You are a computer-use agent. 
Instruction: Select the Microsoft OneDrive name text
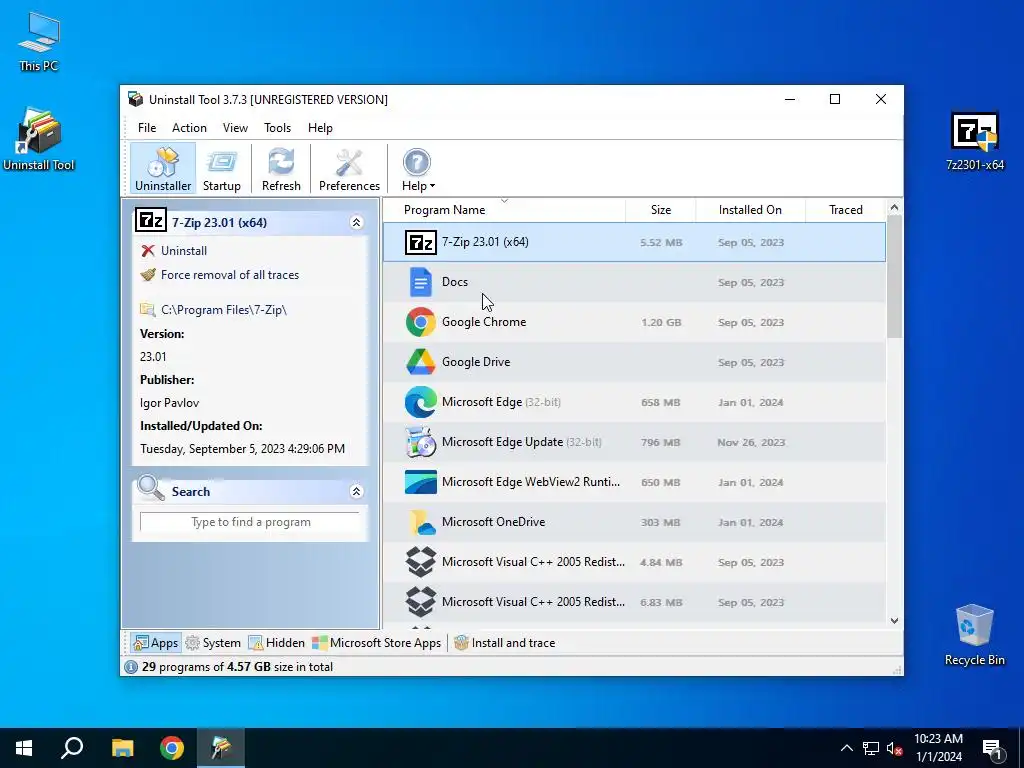(x=493, y=522)
